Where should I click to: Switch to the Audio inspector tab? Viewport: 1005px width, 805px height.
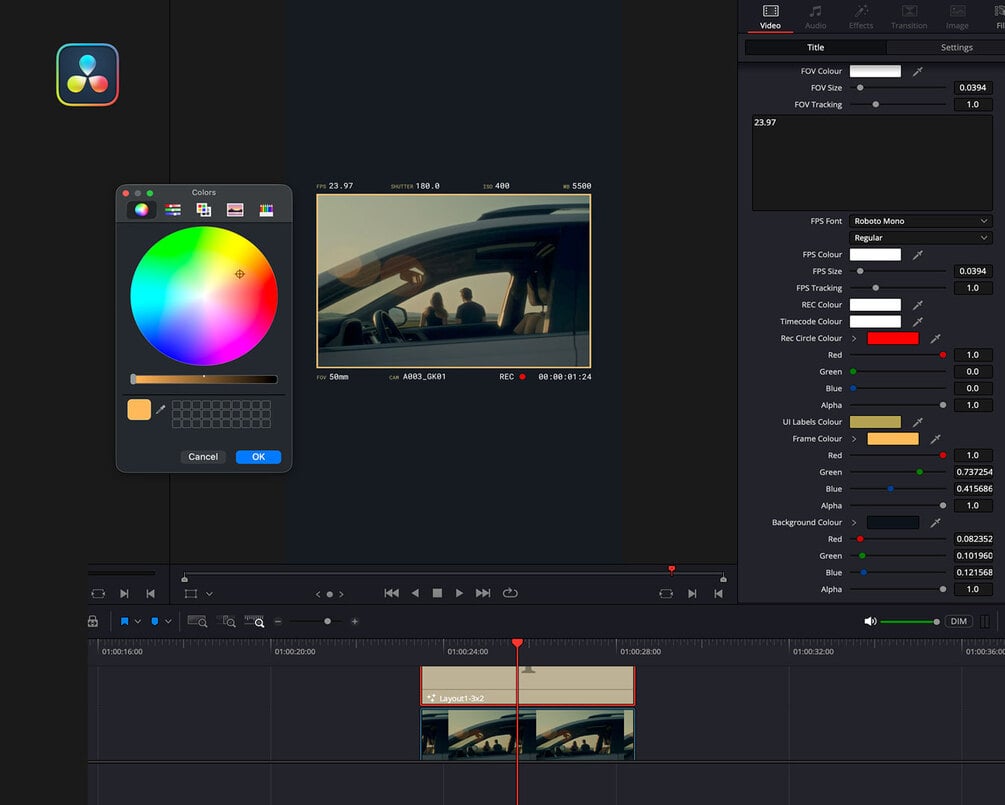pos(815,17)
